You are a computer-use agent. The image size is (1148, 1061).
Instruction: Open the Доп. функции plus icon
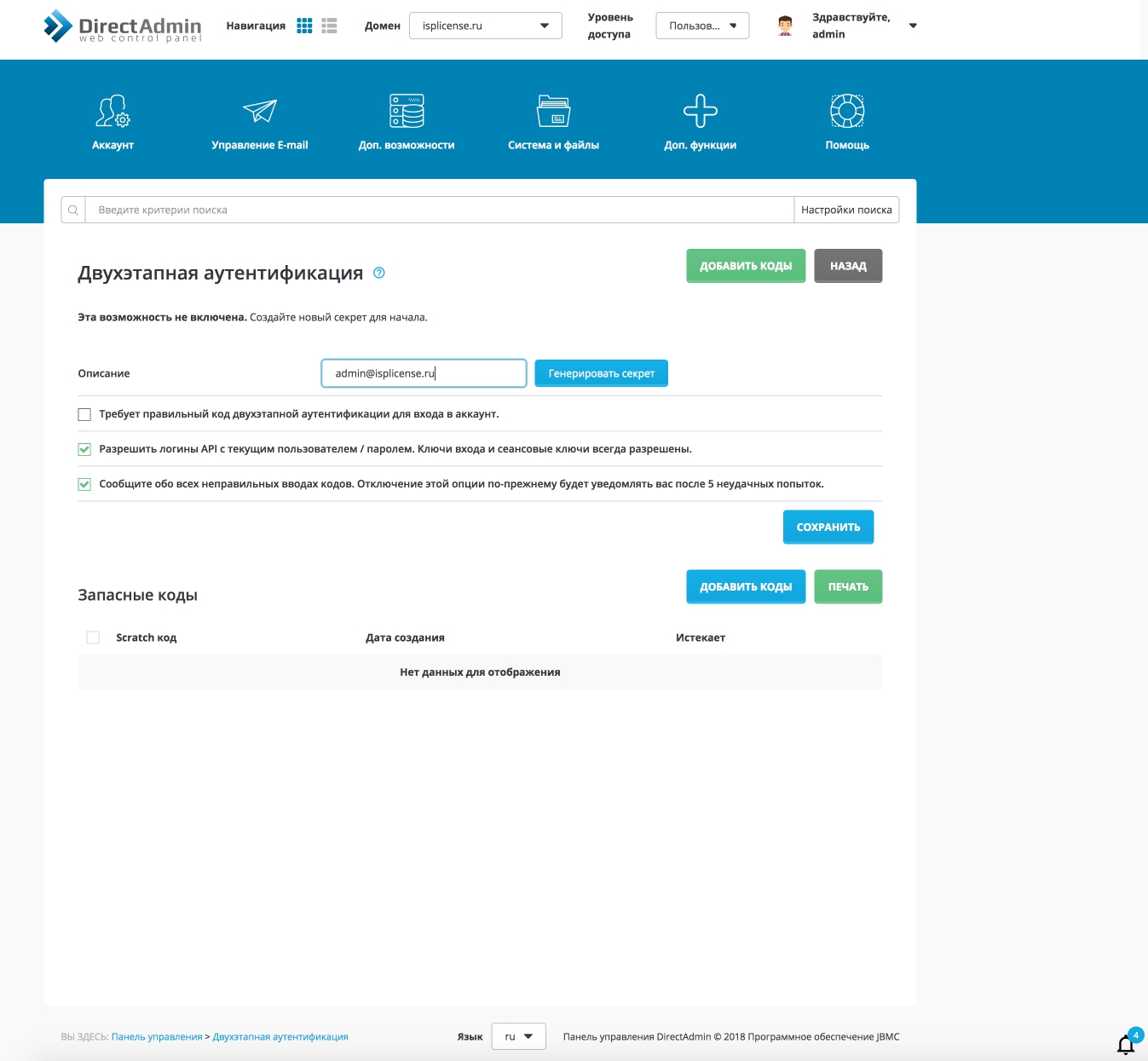700,112
